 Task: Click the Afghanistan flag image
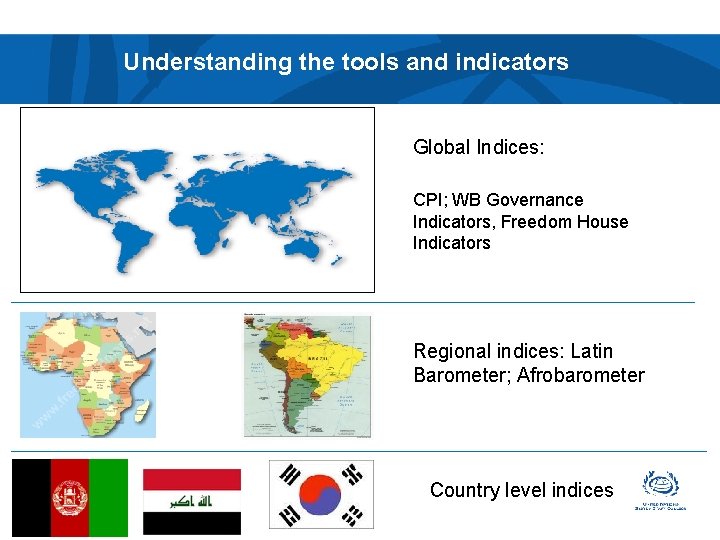(x=70, y=498)
